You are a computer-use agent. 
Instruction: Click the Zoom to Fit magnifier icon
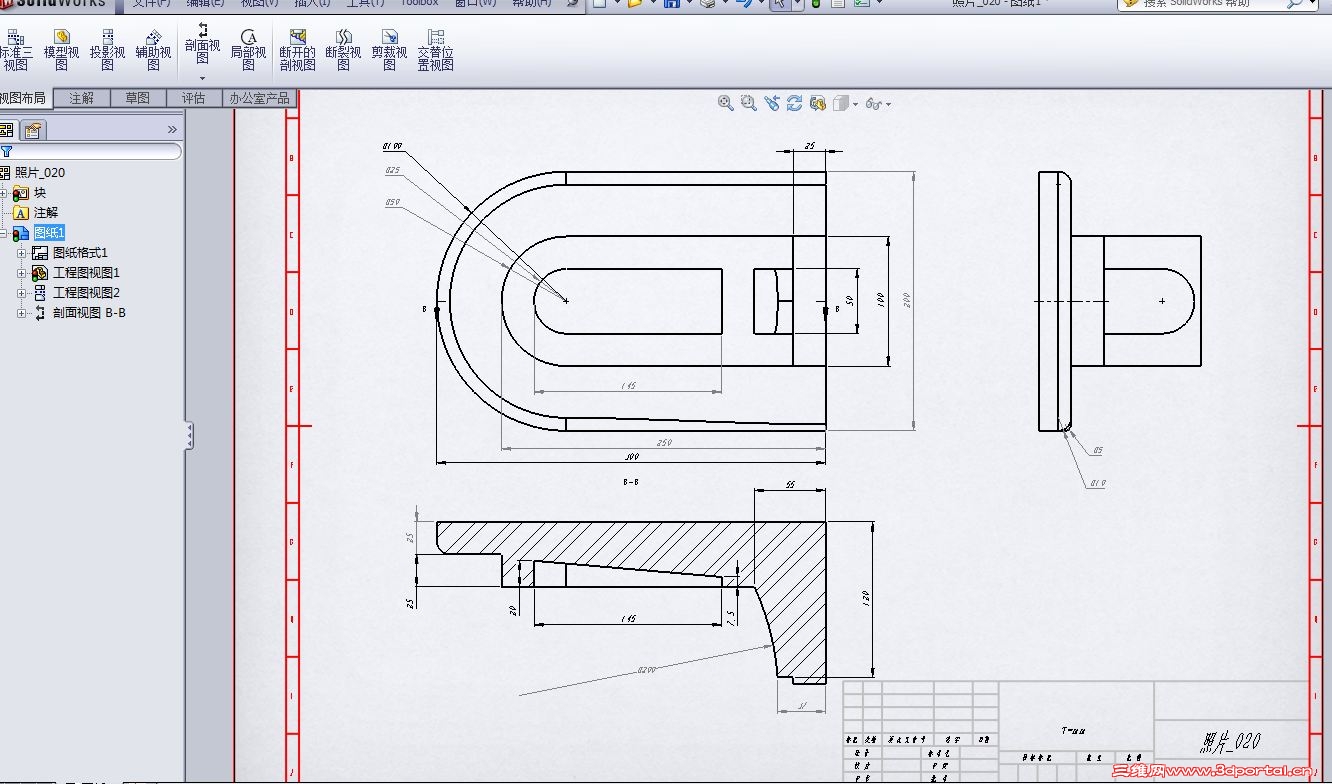click(x=726, y=103)
